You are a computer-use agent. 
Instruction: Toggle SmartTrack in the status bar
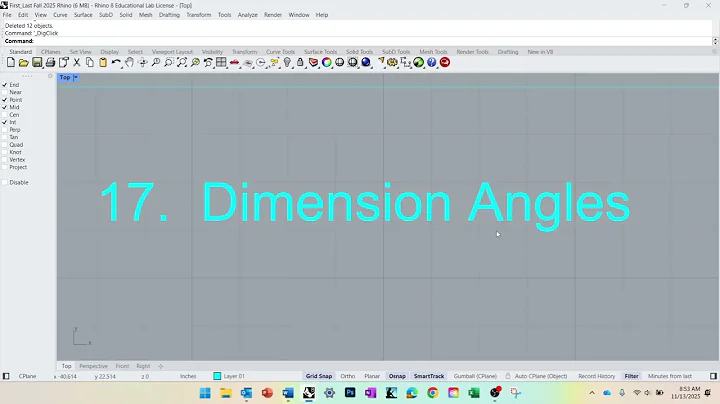(429, 376)
